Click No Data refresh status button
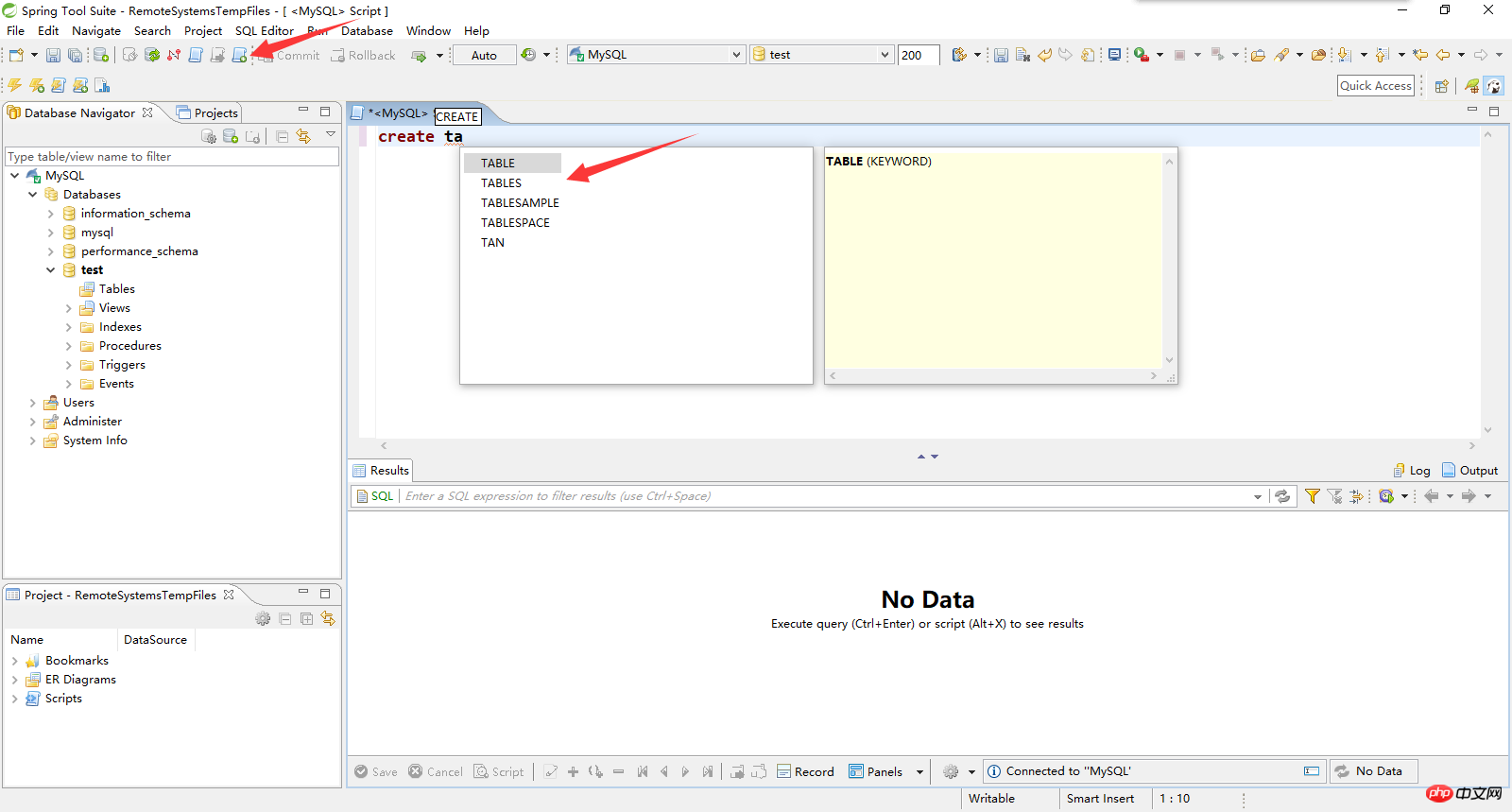This screenshot has width=1512, height=812. point(1373,771)
